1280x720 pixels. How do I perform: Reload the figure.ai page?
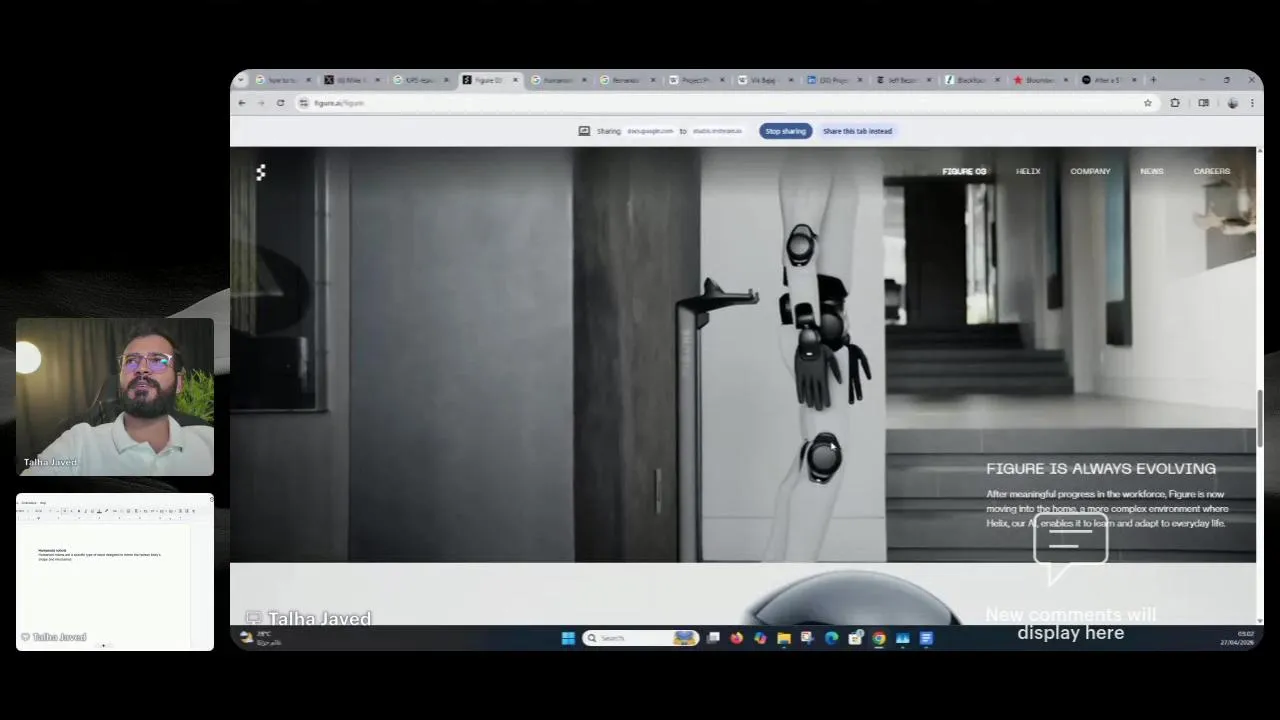point(280,103)
